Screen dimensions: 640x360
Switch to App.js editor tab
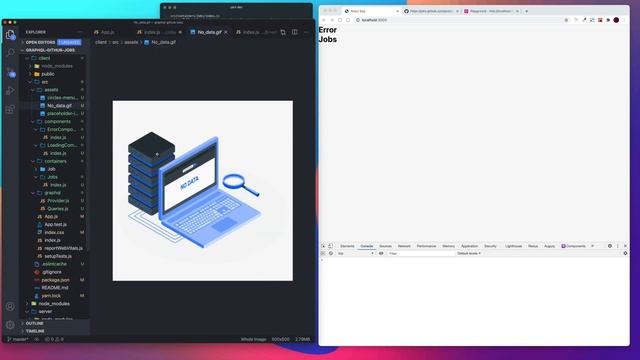(107, 32)
